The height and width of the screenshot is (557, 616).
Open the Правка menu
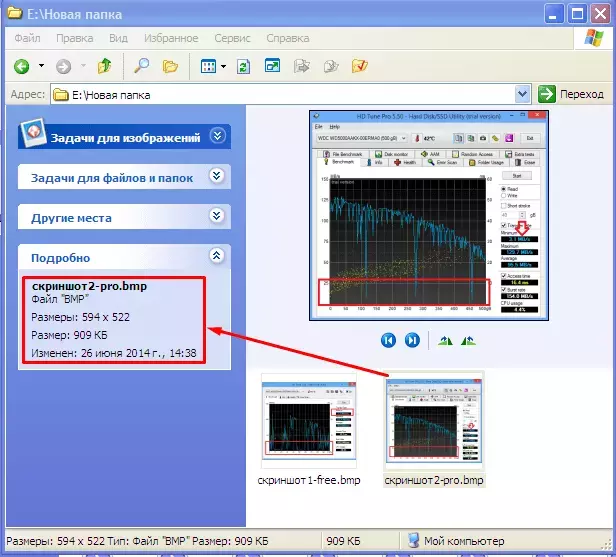tap(75, 38)
